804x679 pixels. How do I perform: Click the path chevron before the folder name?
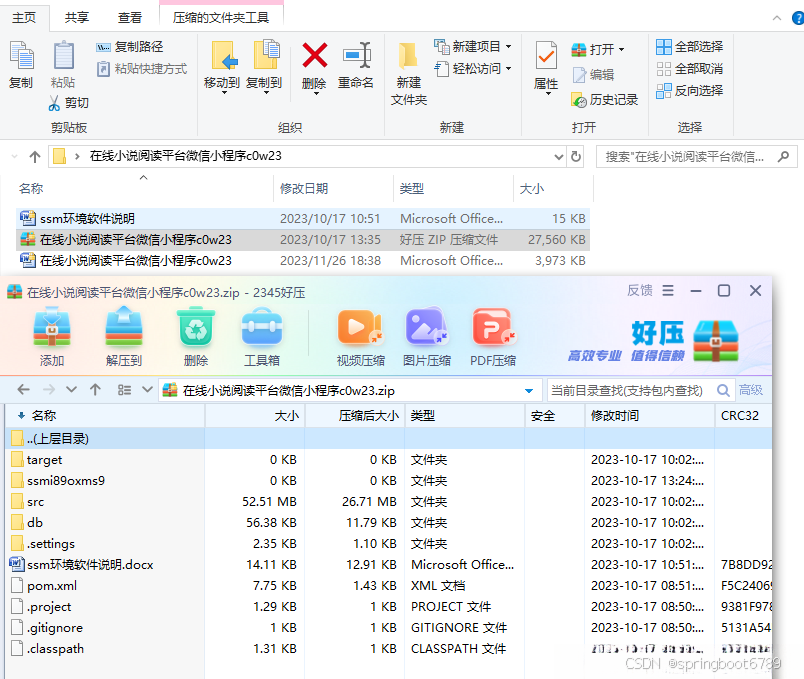tap(77, 156)
